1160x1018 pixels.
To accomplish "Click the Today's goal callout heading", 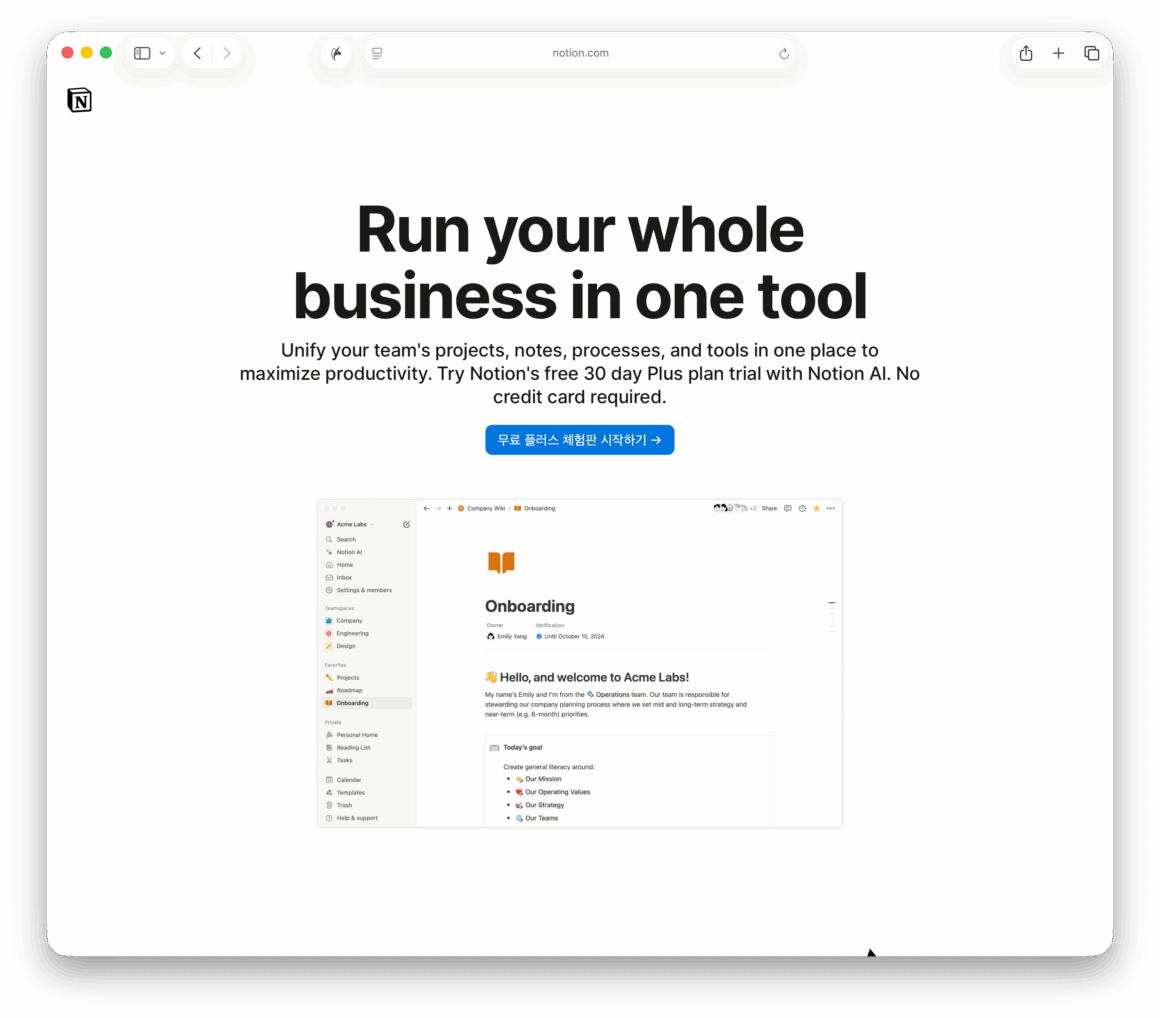I will [522, 747].
